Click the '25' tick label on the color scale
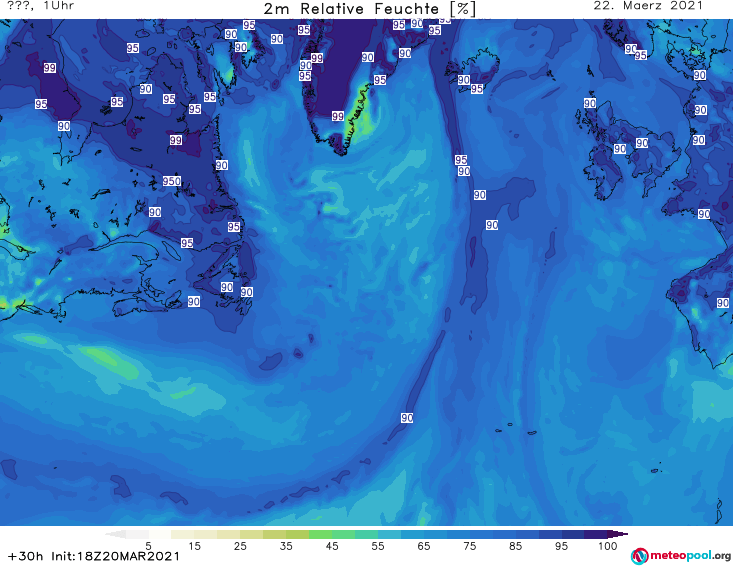The width and height of the screenshot is (733, 566). 240,545
